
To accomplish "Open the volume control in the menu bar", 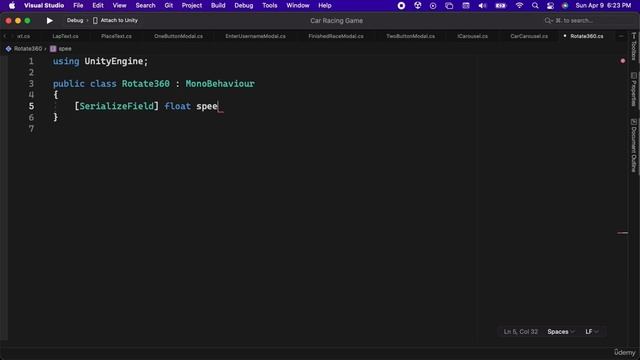I will coord(482,6).
